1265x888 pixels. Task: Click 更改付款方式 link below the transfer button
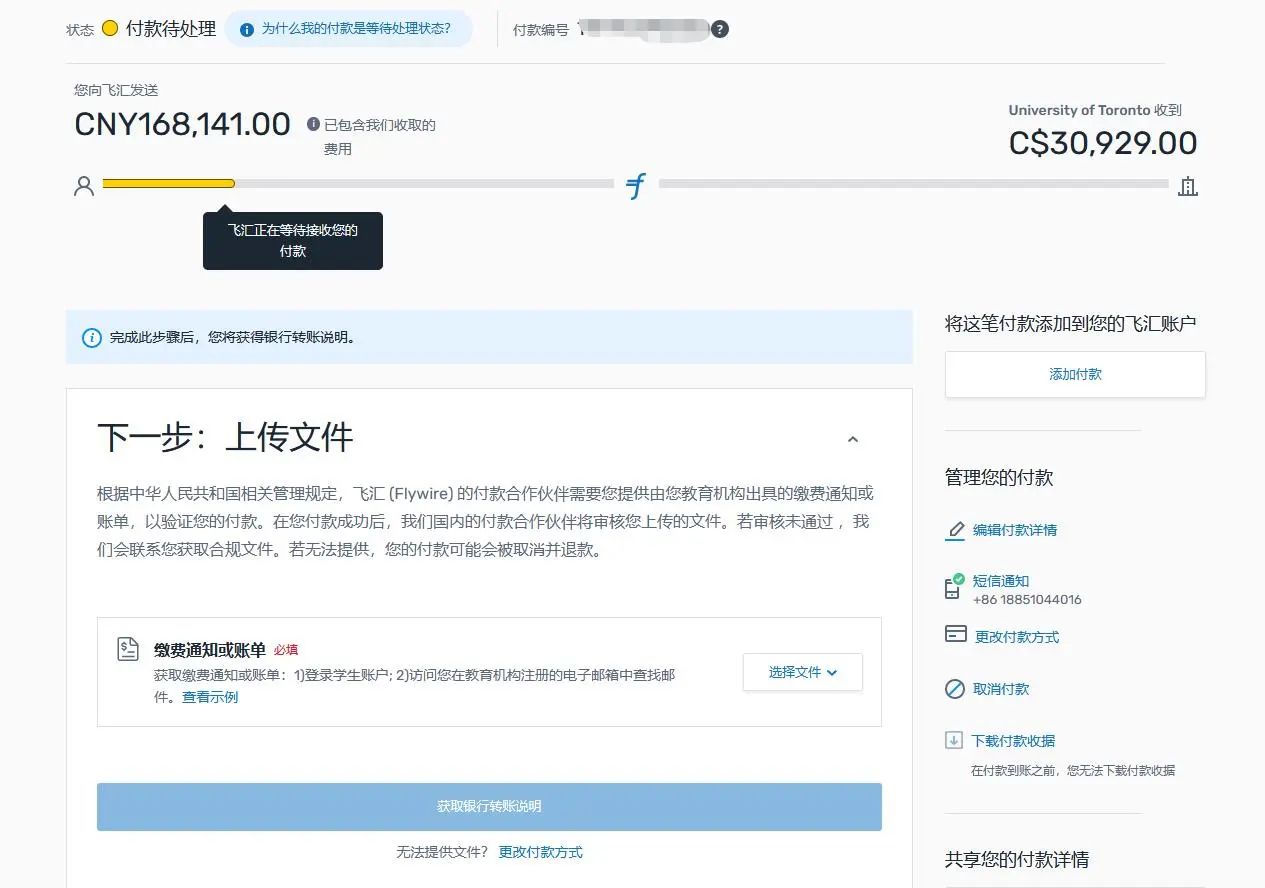[x=541, y=852]
